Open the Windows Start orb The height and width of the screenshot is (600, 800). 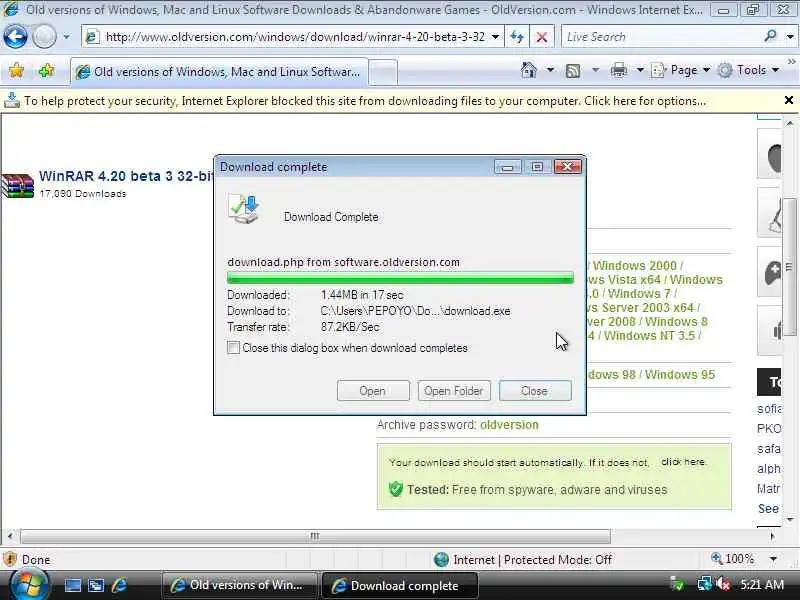(29, 585)
